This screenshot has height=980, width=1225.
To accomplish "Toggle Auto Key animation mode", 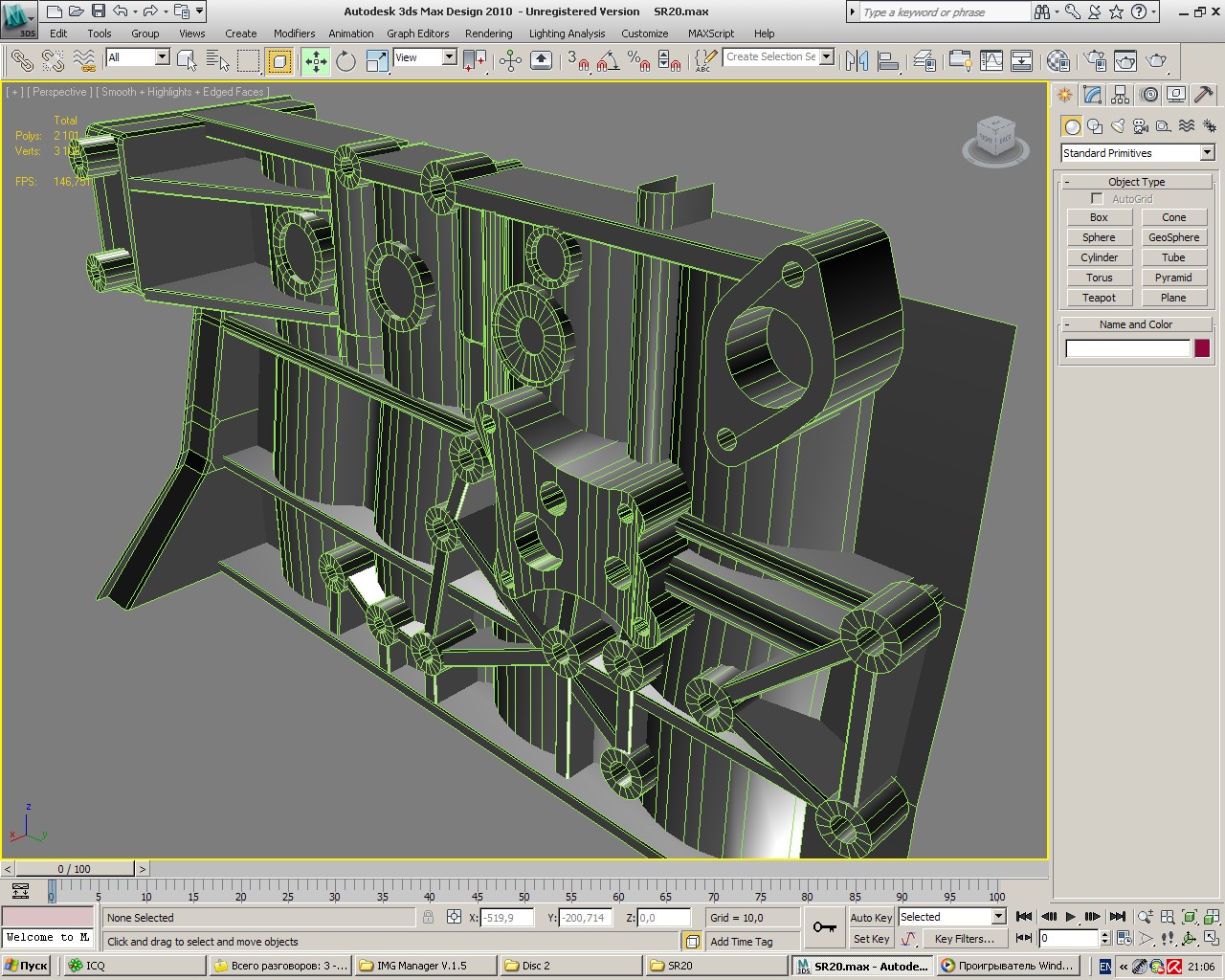I will click(870, 917).
